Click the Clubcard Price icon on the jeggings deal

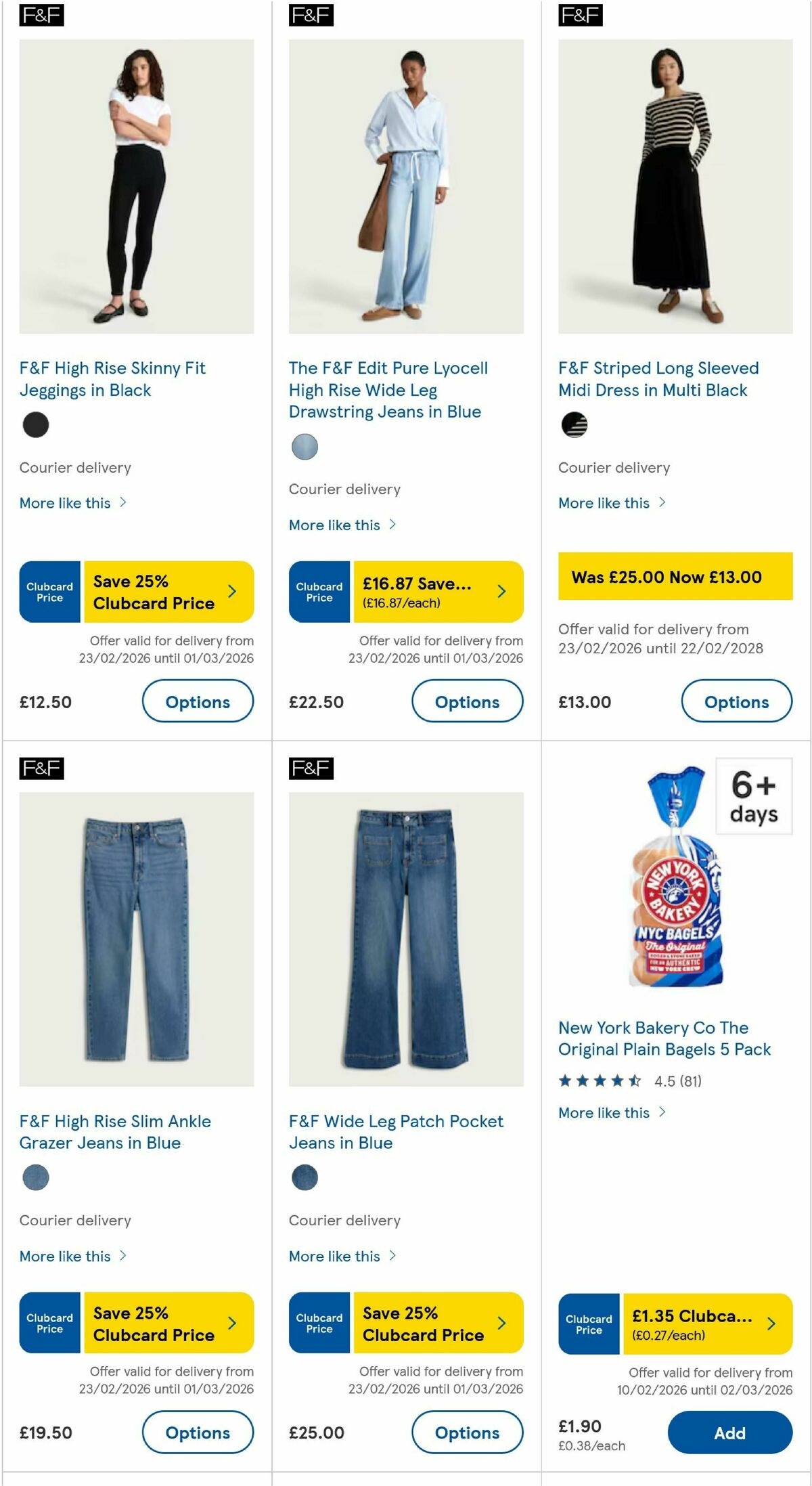click(x=49, y=590)
